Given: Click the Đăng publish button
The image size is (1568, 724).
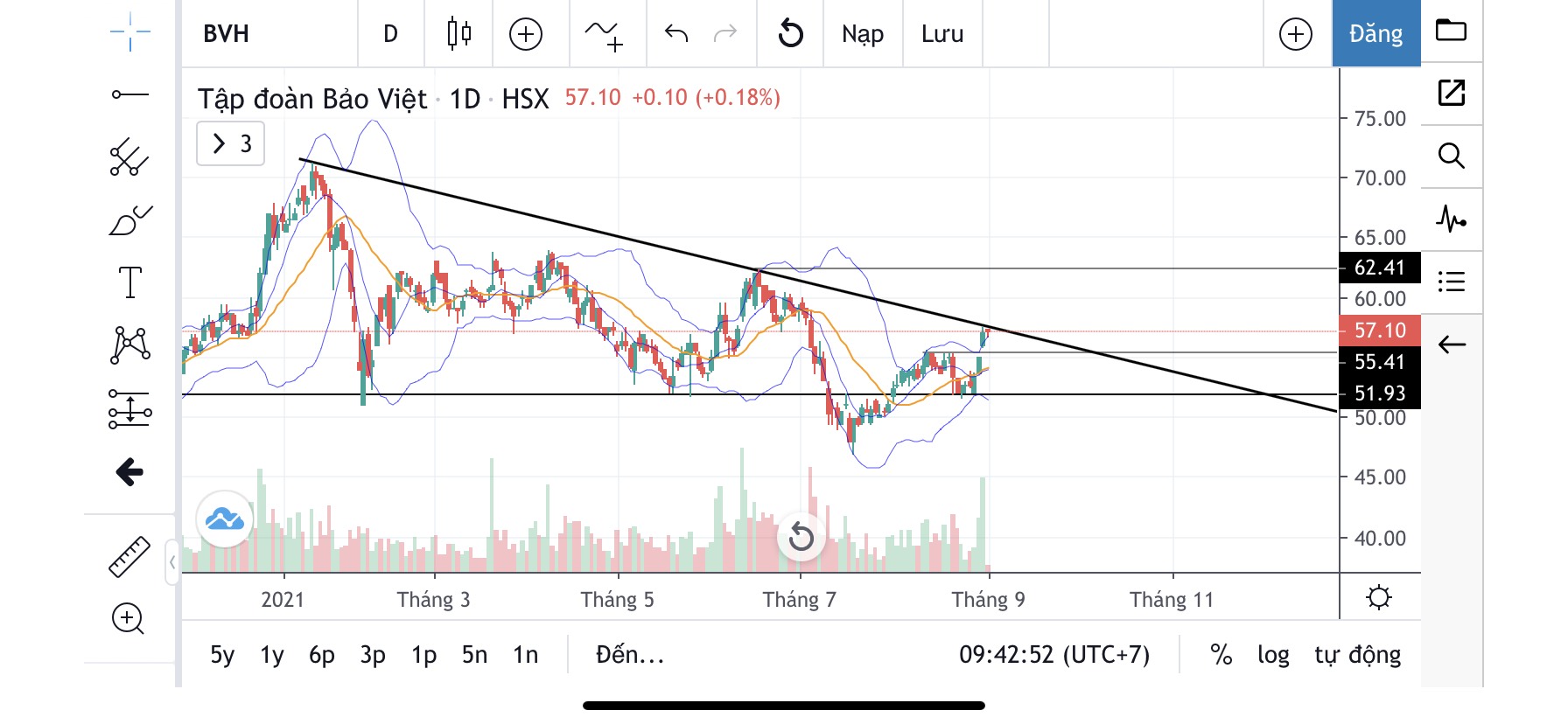Looking at the screenshot, I should point(1375,34).
